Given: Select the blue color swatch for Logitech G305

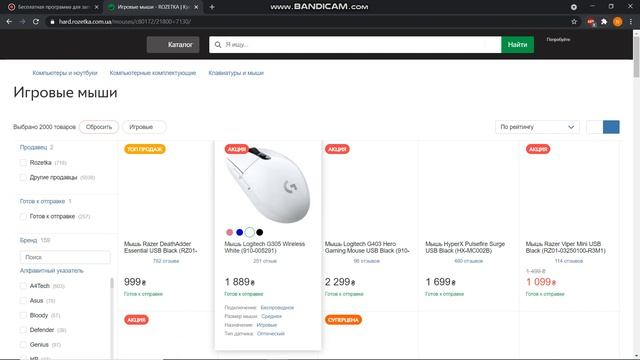Looking at the screenshot, I should point(240,232).
